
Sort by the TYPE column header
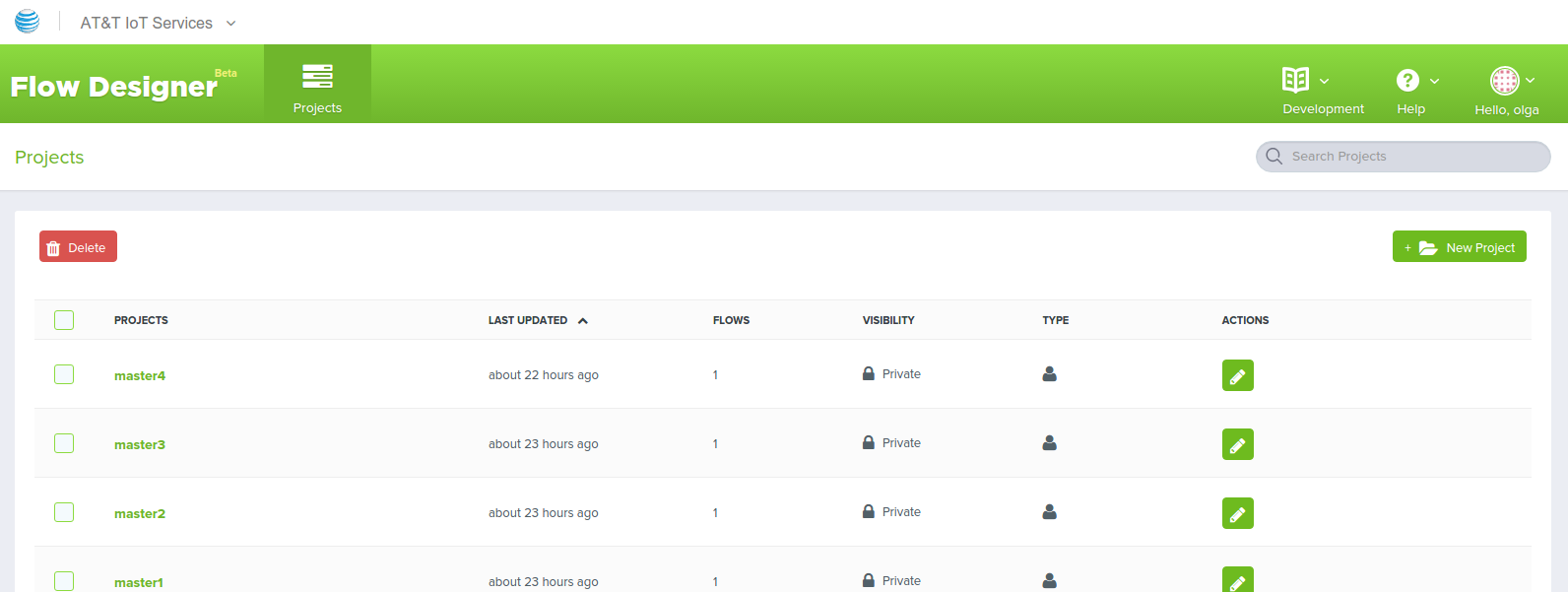(x=1056, y=320)
